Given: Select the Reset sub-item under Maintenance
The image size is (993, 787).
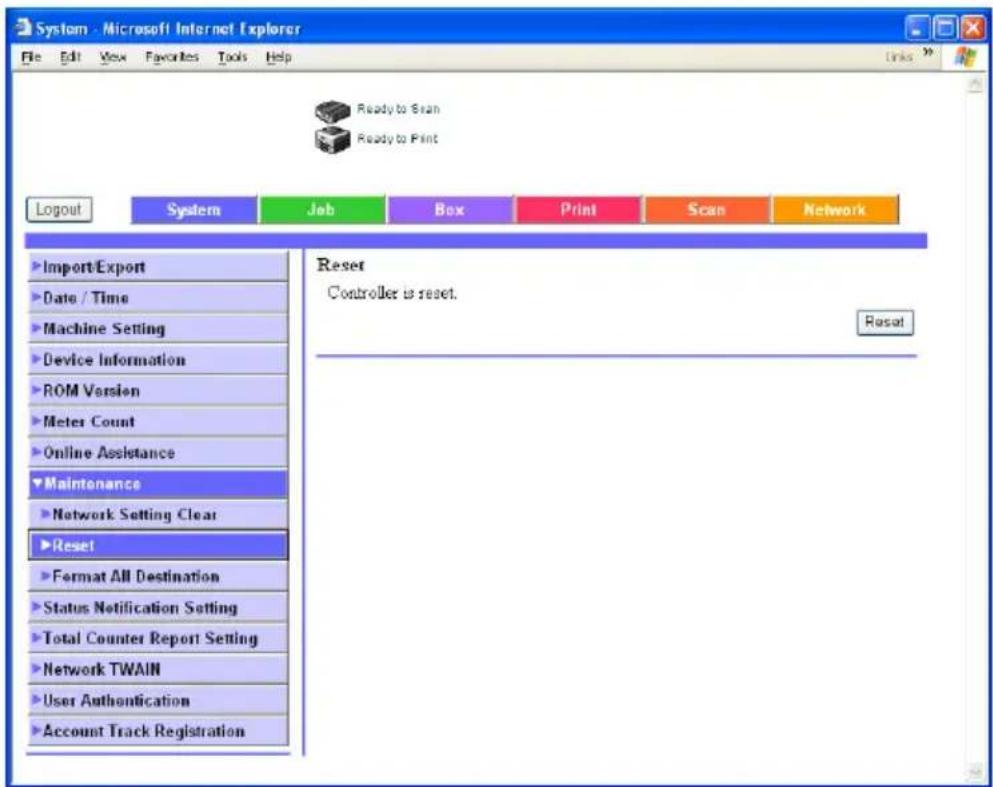Looking at the screenshot, I should 158,546.
